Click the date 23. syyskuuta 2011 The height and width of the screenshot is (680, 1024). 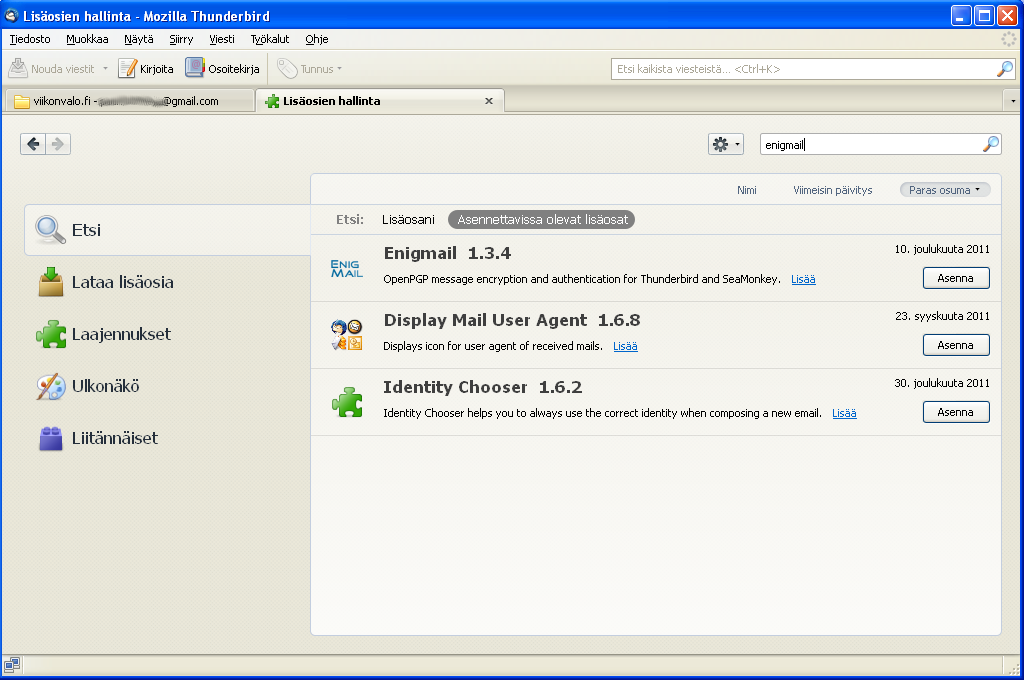click(942, 316)
